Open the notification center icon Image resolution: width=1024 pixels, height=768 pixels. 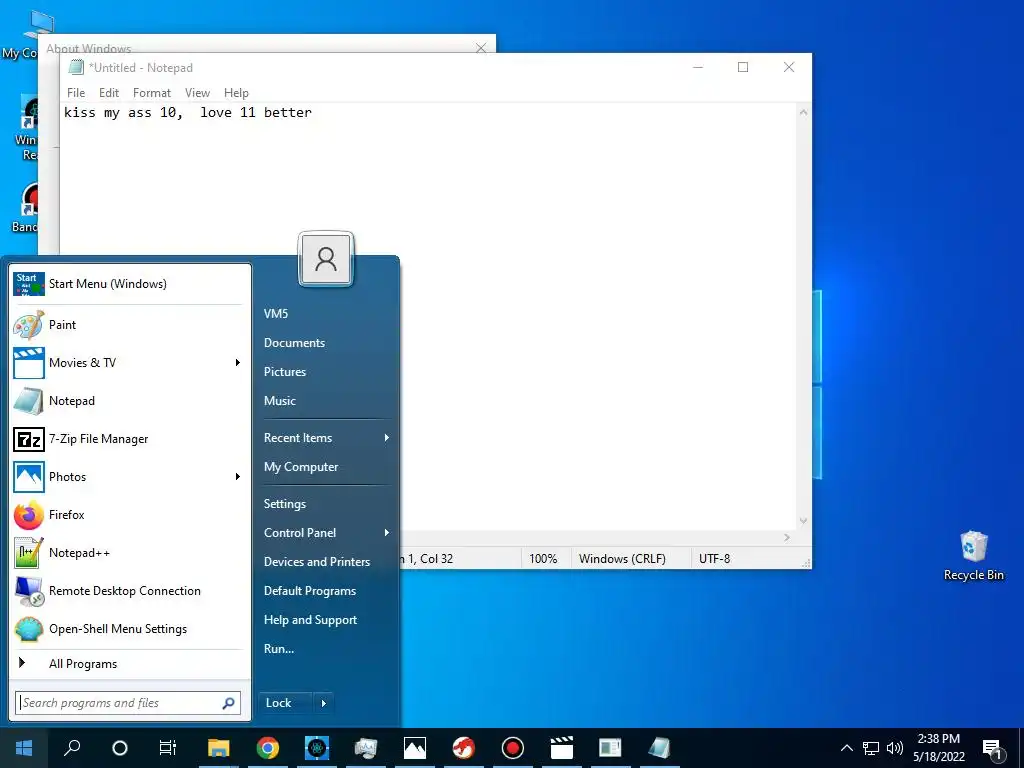click(x=993, y=749)
